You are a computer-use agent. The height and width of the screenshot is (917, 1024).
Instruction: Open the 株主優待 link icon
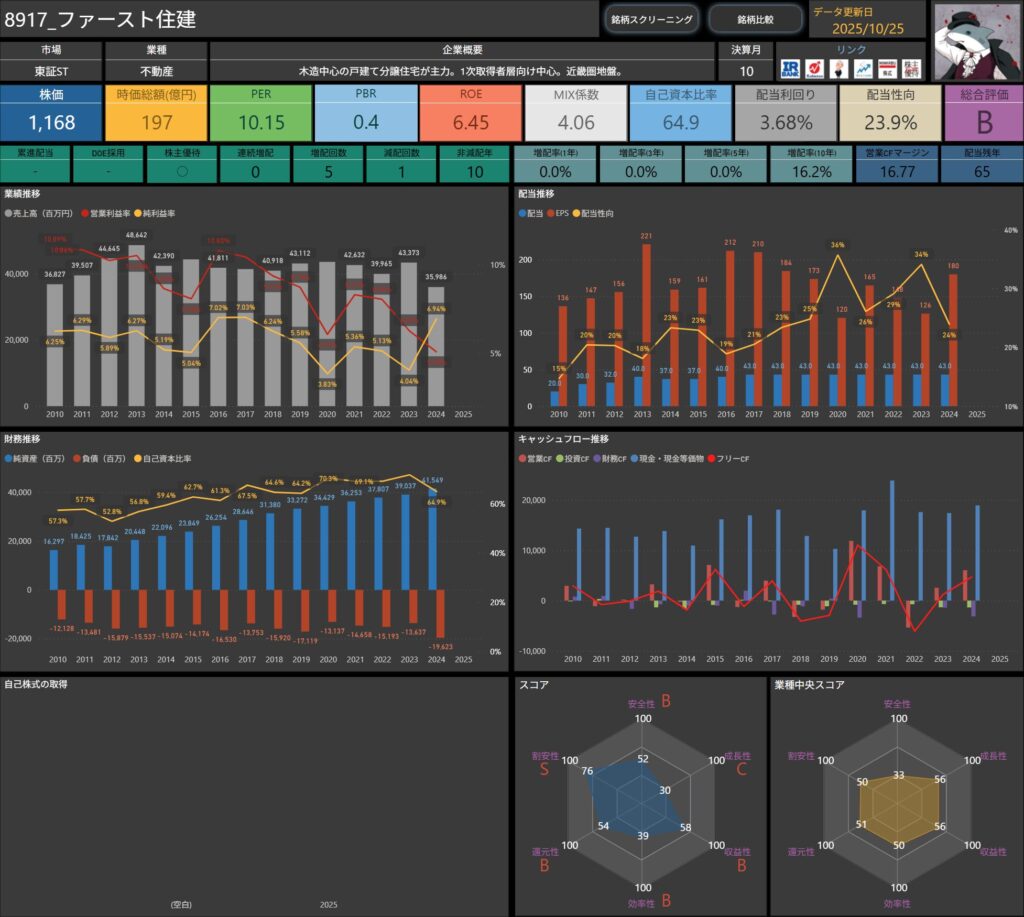click(x=911, y=68)
